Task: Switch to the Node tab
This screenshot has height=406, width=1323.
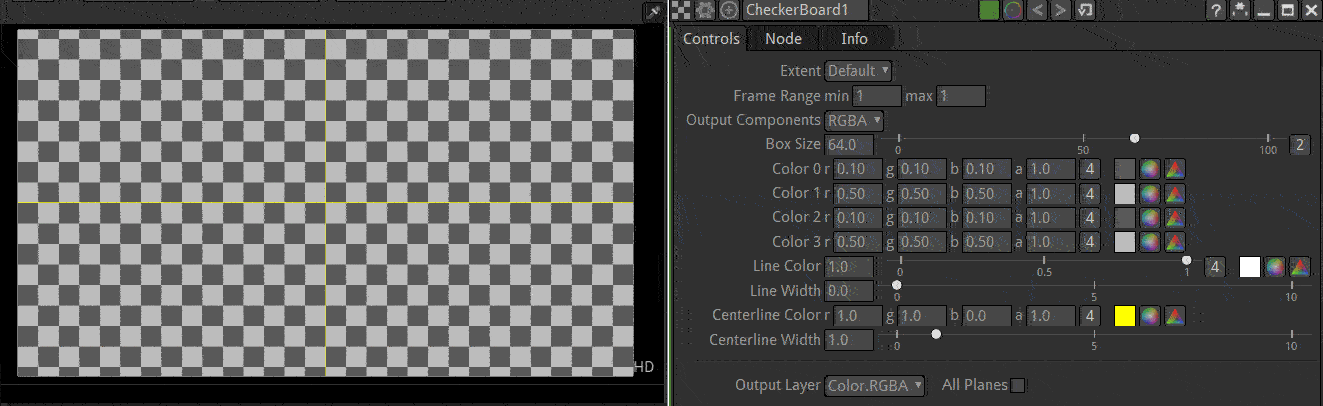Action: click(x=783, y=38)
